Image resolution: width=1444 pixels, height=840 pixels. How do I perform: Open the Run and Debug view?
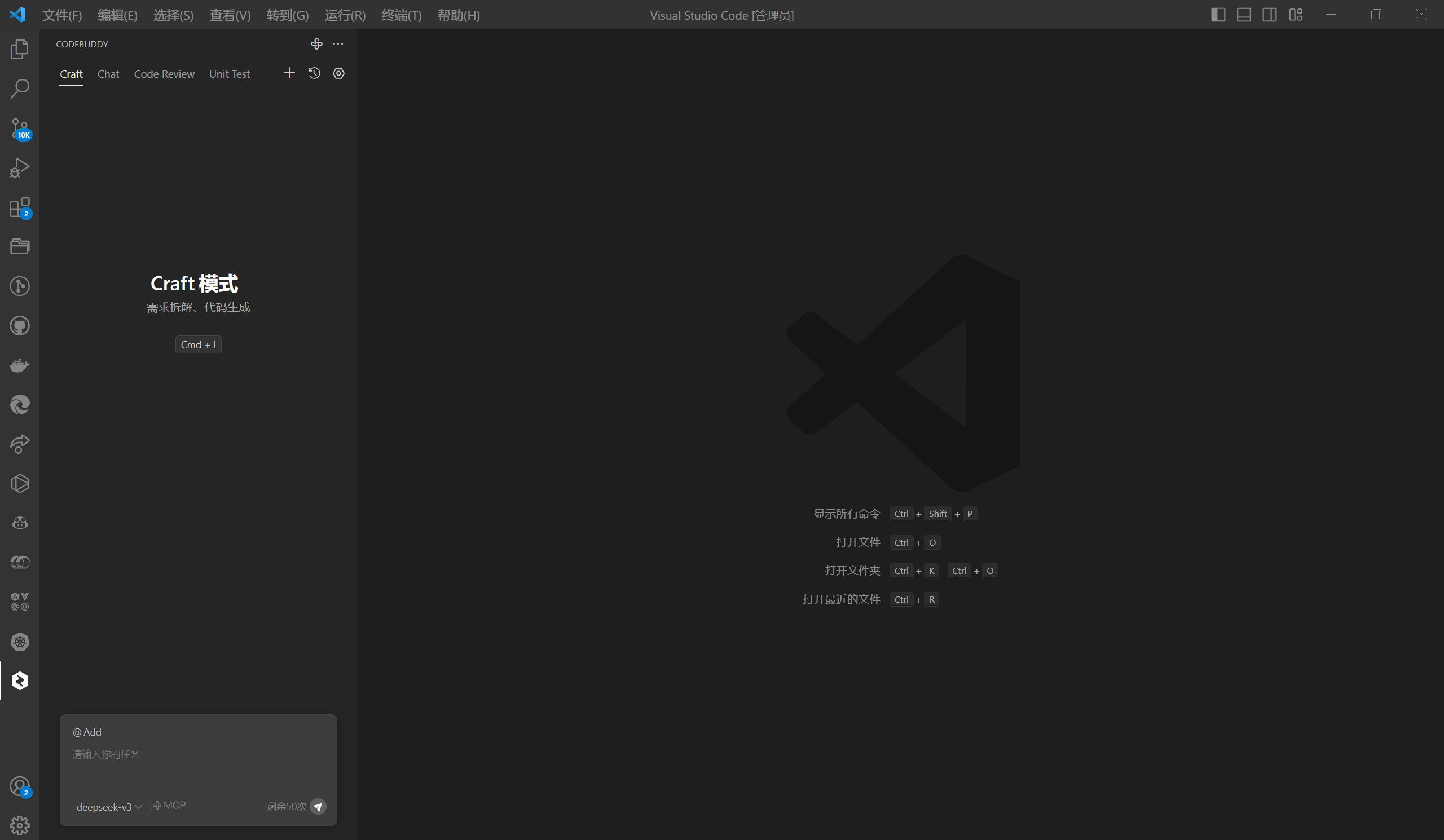coord(20,168)
